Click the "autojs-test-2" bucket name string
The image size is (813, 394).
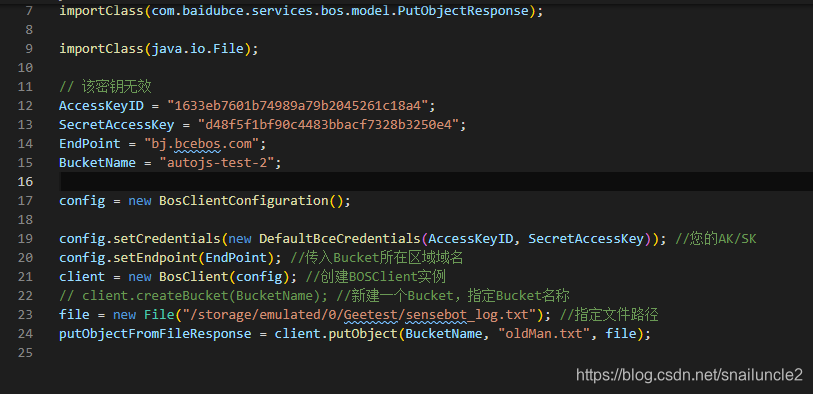[x=217, y=163]
